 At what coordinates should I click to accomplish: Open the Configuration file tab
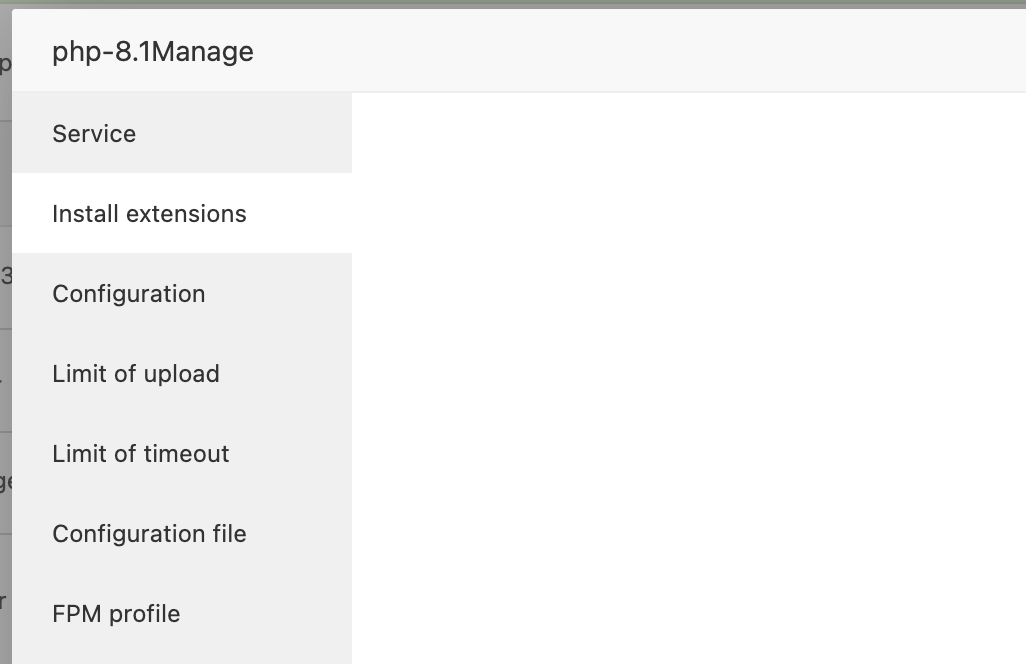(x=149, y=534)
